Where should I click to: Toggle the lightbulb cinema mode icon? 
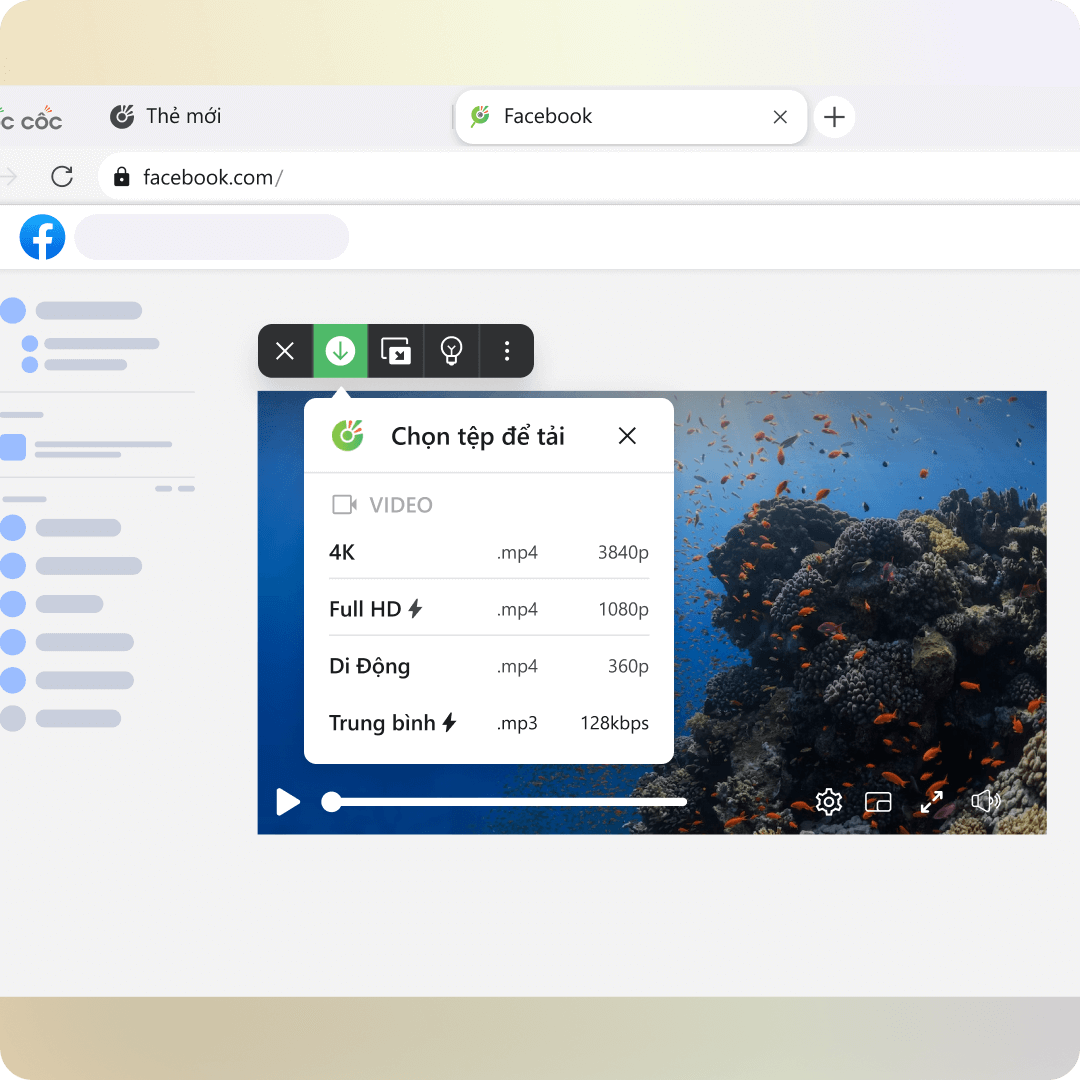[x=452, y=351]
